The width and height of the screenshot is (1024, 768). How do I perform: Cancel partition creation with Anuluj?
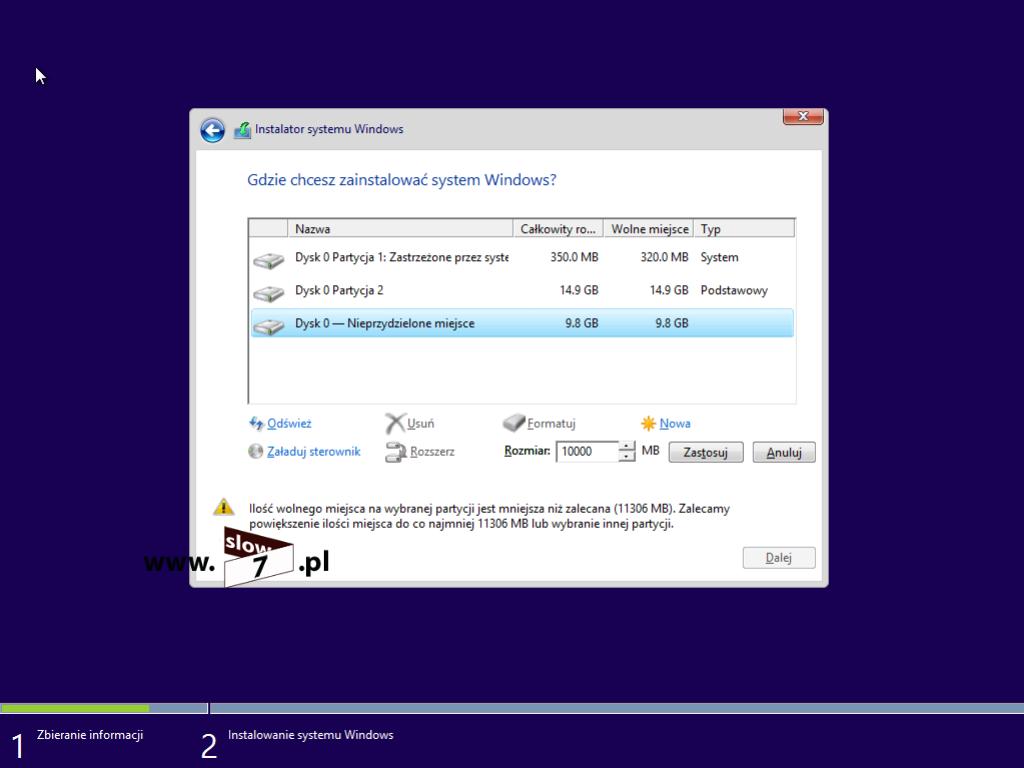tap(784, 452)
